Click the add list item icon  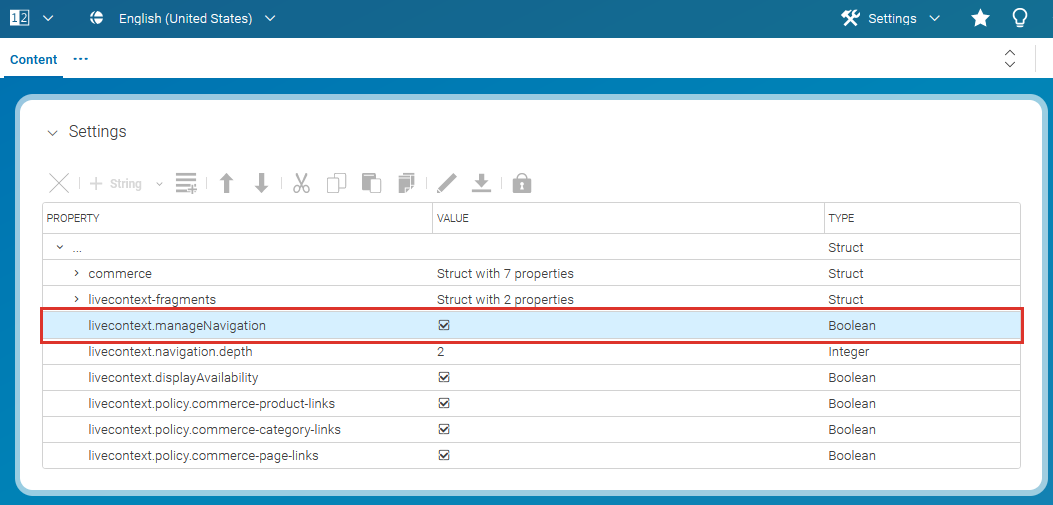[x=186, y=183]
